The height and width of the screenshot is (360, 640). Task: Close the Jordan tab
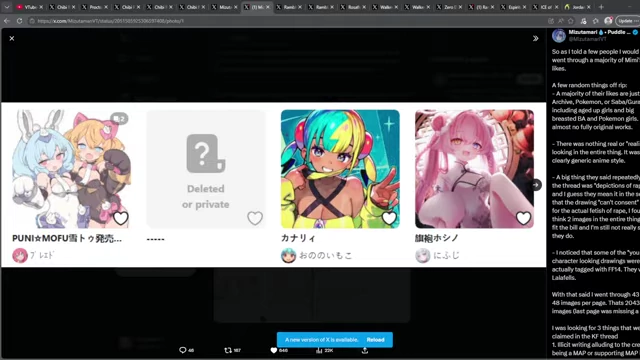click(588, 7)
